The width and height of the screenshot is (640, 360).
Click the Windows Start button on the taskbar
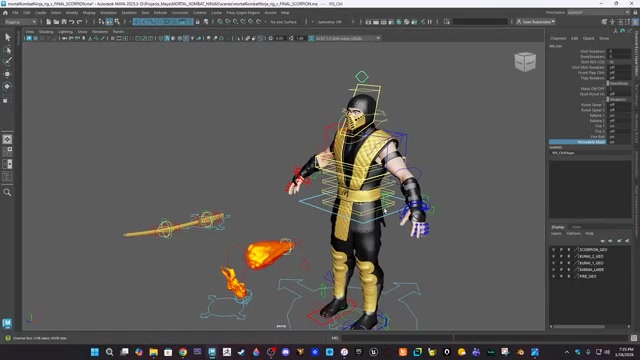[x=95, y=352]
